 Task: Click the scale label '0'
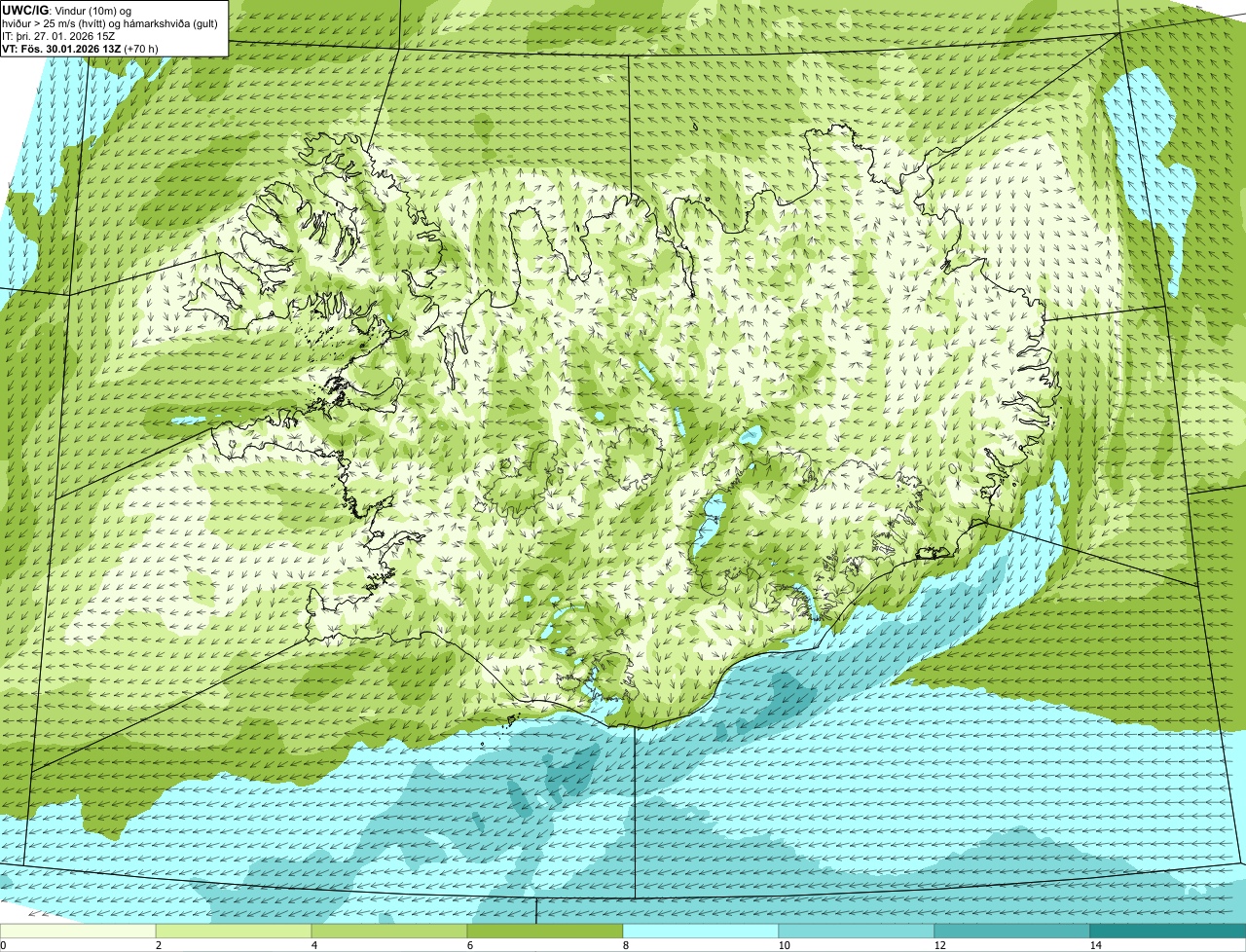pos(3,945)
